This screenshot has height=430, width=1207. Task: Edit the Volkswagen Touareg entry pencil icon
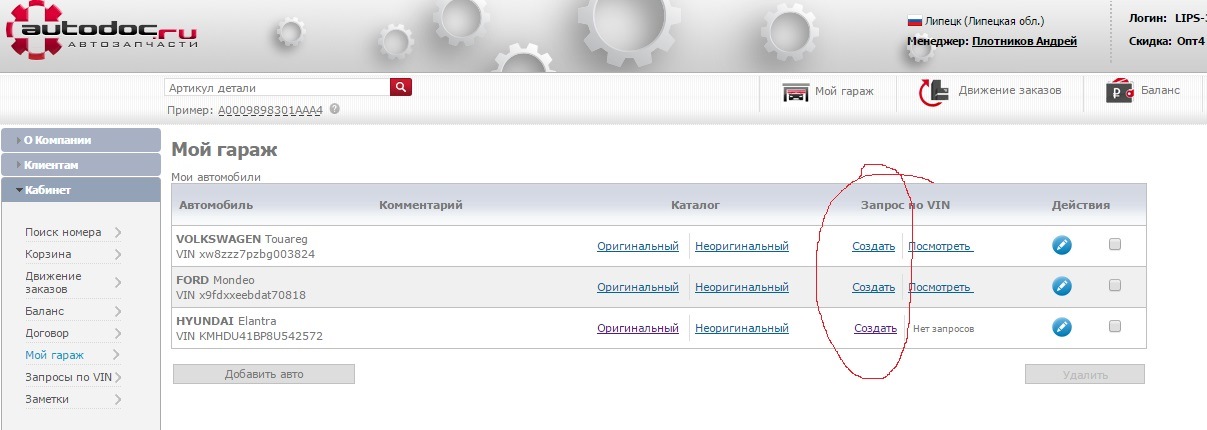pyautogui.click(x=1062, y=245)
